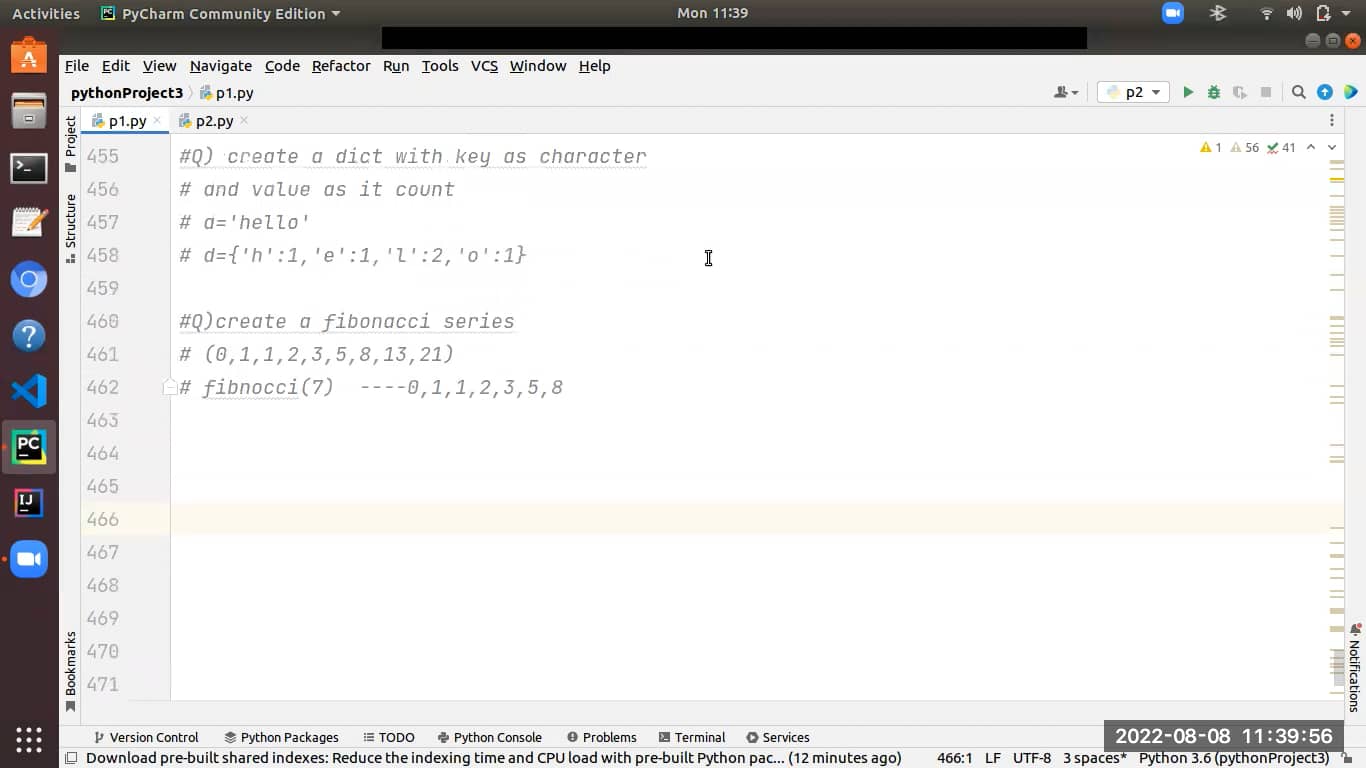The image size is (1366, 768).
Task: Open the Python 3.6 interpreter selector
Action: tap(1234, 758)
